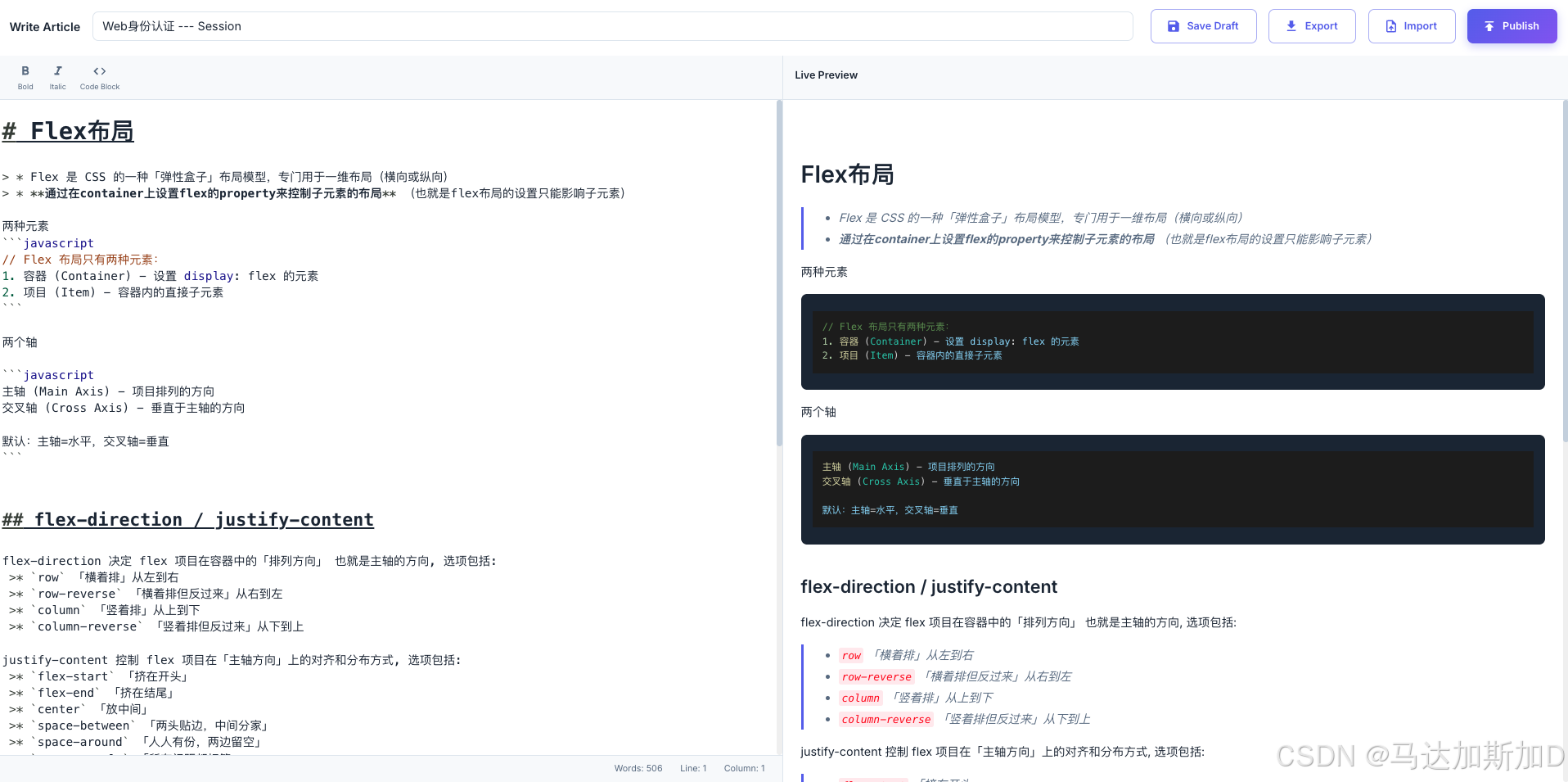The image size is (1568, 782).
Task: Edit the article title field
Action: 612,26
